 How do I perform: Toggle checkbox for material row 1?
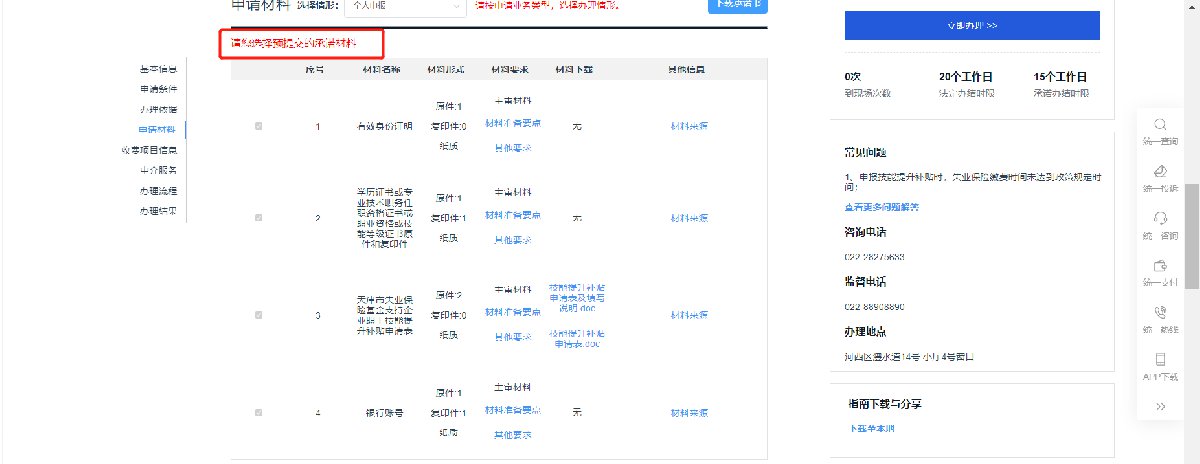[x=259, y=126]
